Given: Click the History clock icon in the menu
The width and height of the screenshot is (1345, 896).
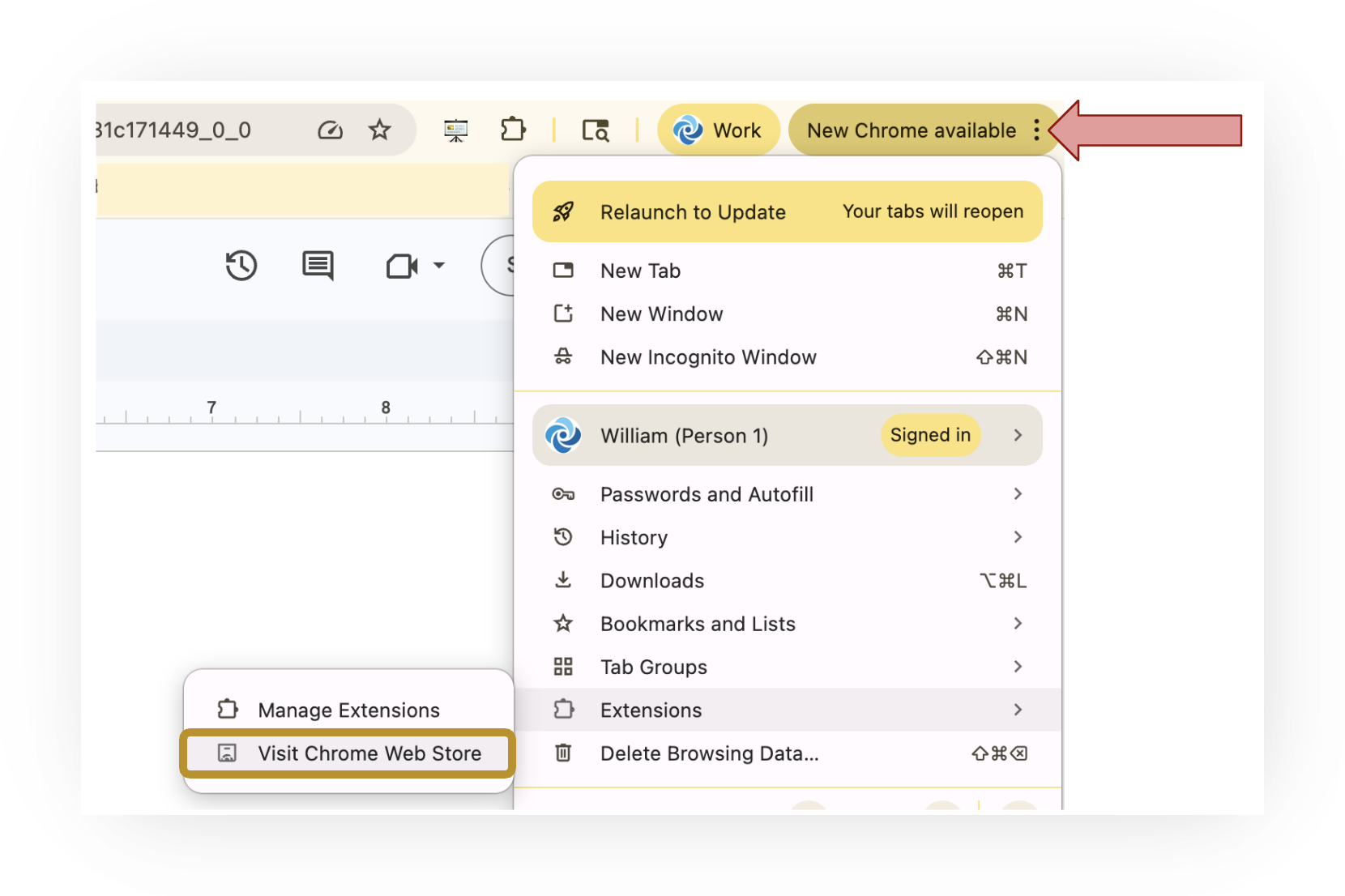Looking at the screenshot, I should [563, 537].
